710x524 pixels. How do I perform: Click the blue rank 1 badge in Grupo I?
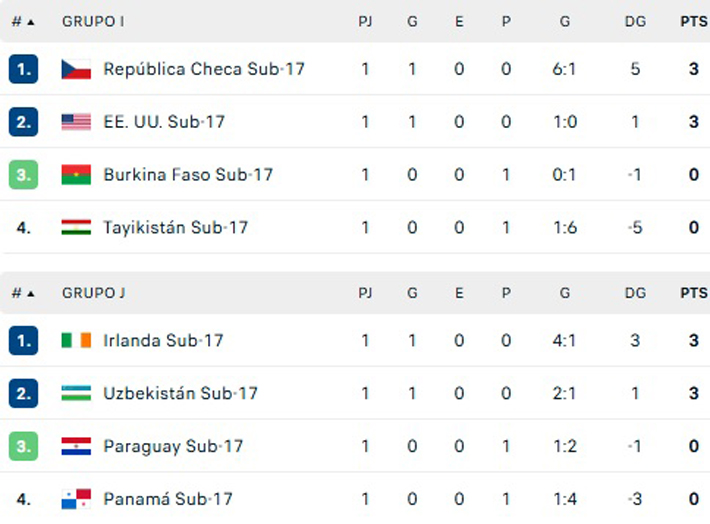(23, 69)
